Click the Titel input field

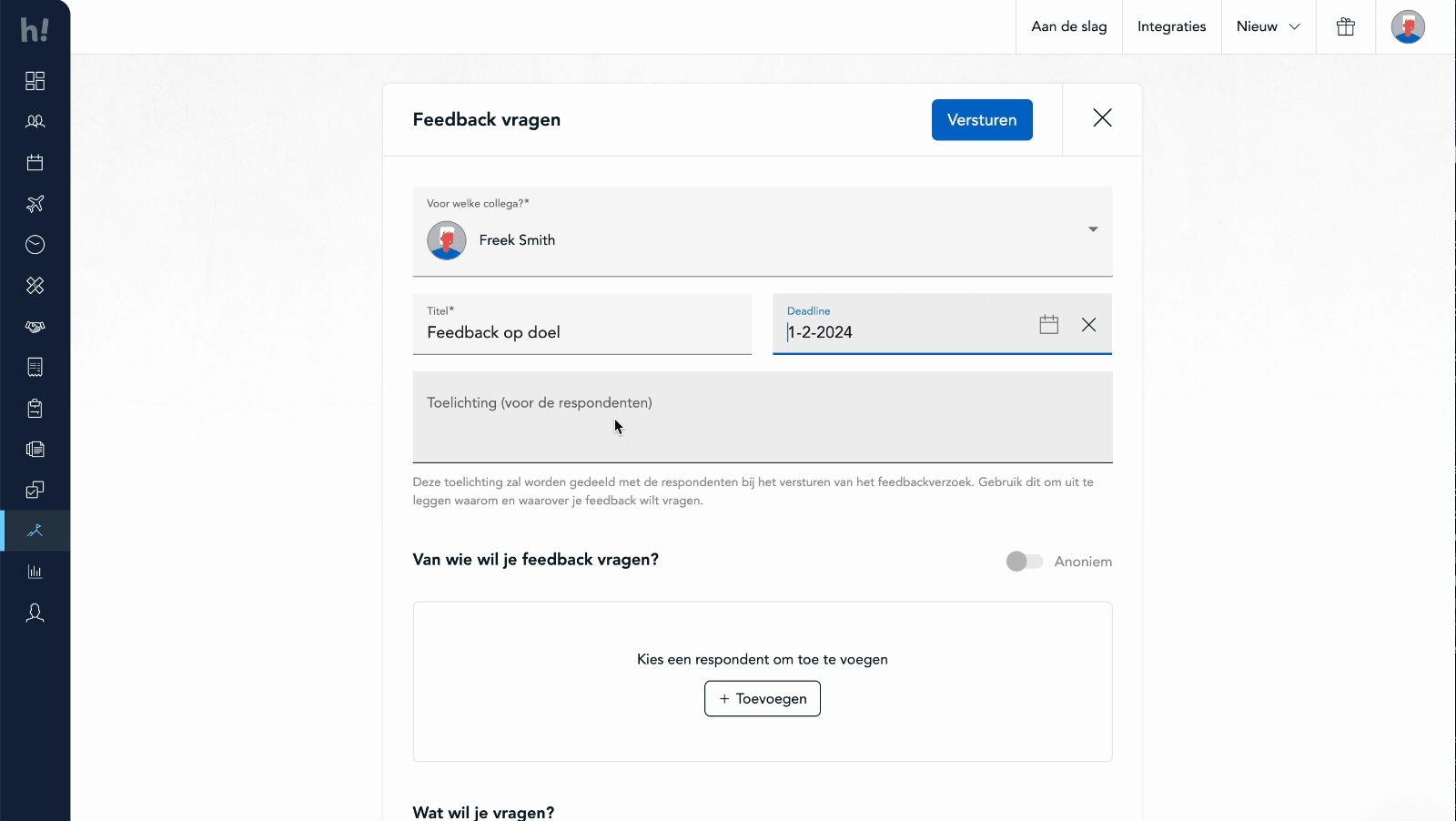pos(582,332)
